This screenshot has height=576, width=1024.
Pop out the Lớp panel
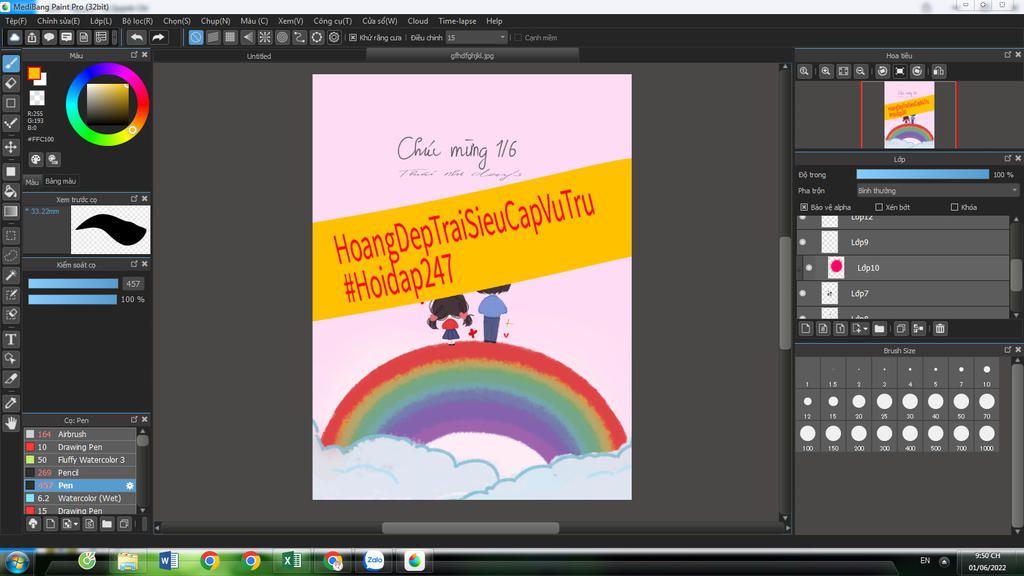(1008, 159)
